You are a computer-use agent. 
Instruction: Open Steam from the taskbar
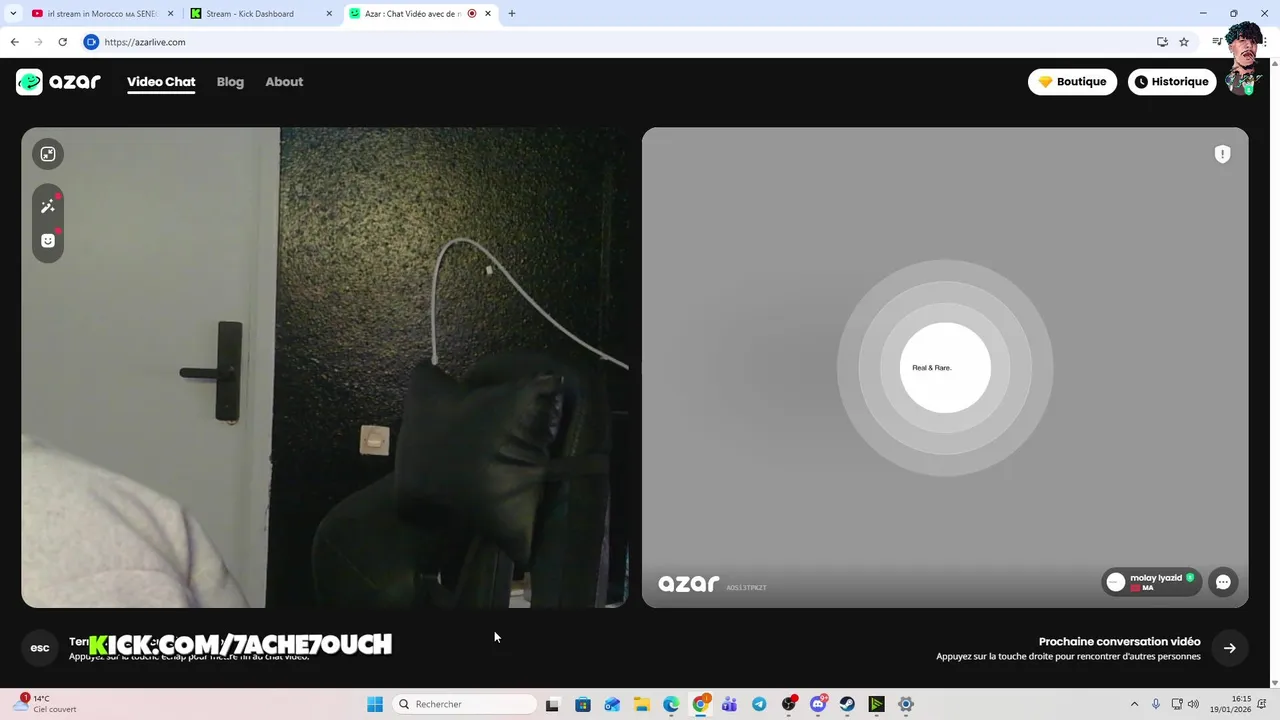coord(847,704)
